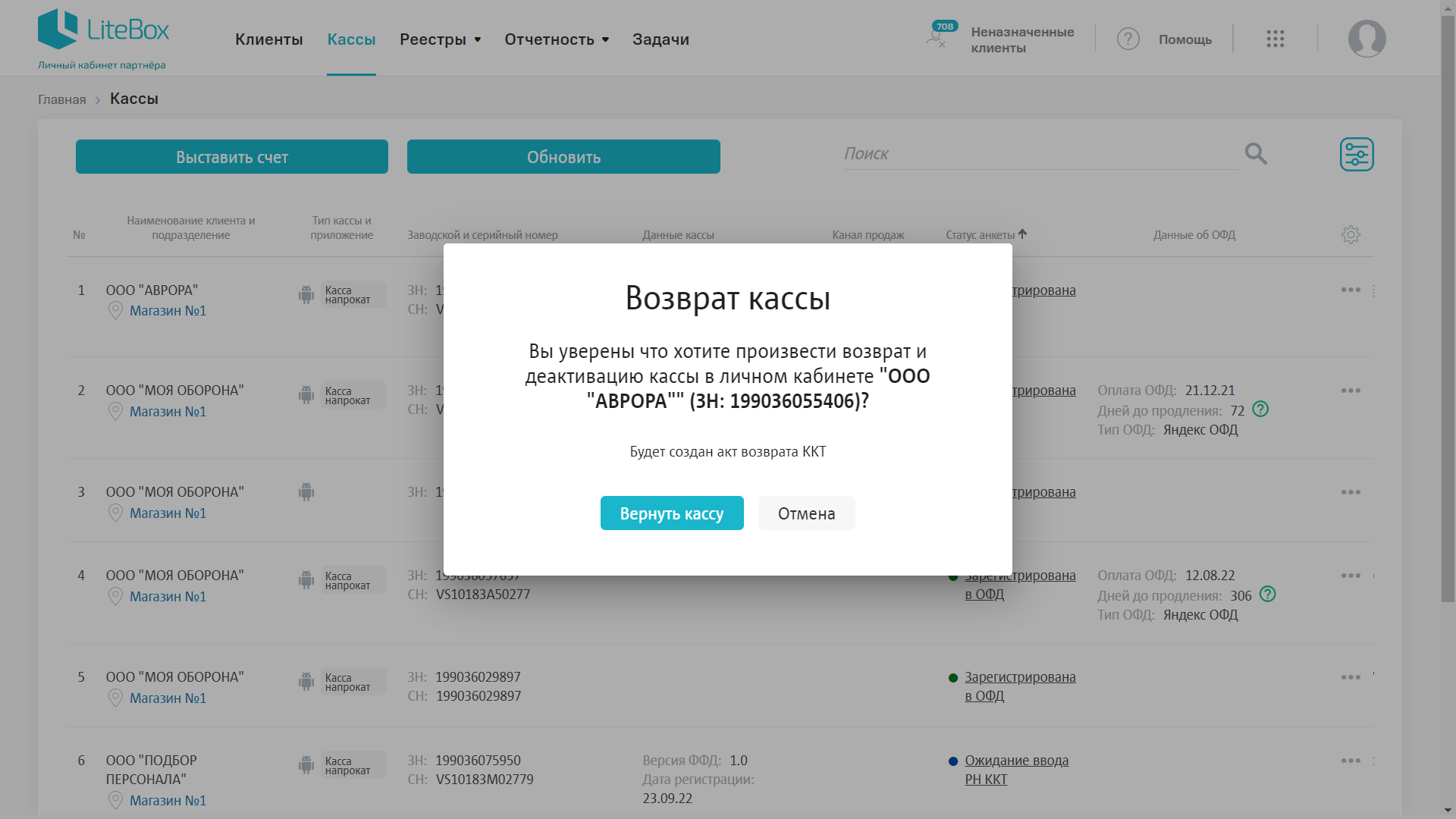The width and height of the screenshot is (1456, 819).
Task: Open Магазин №1 link in row 5
Action: click(168, 698)
